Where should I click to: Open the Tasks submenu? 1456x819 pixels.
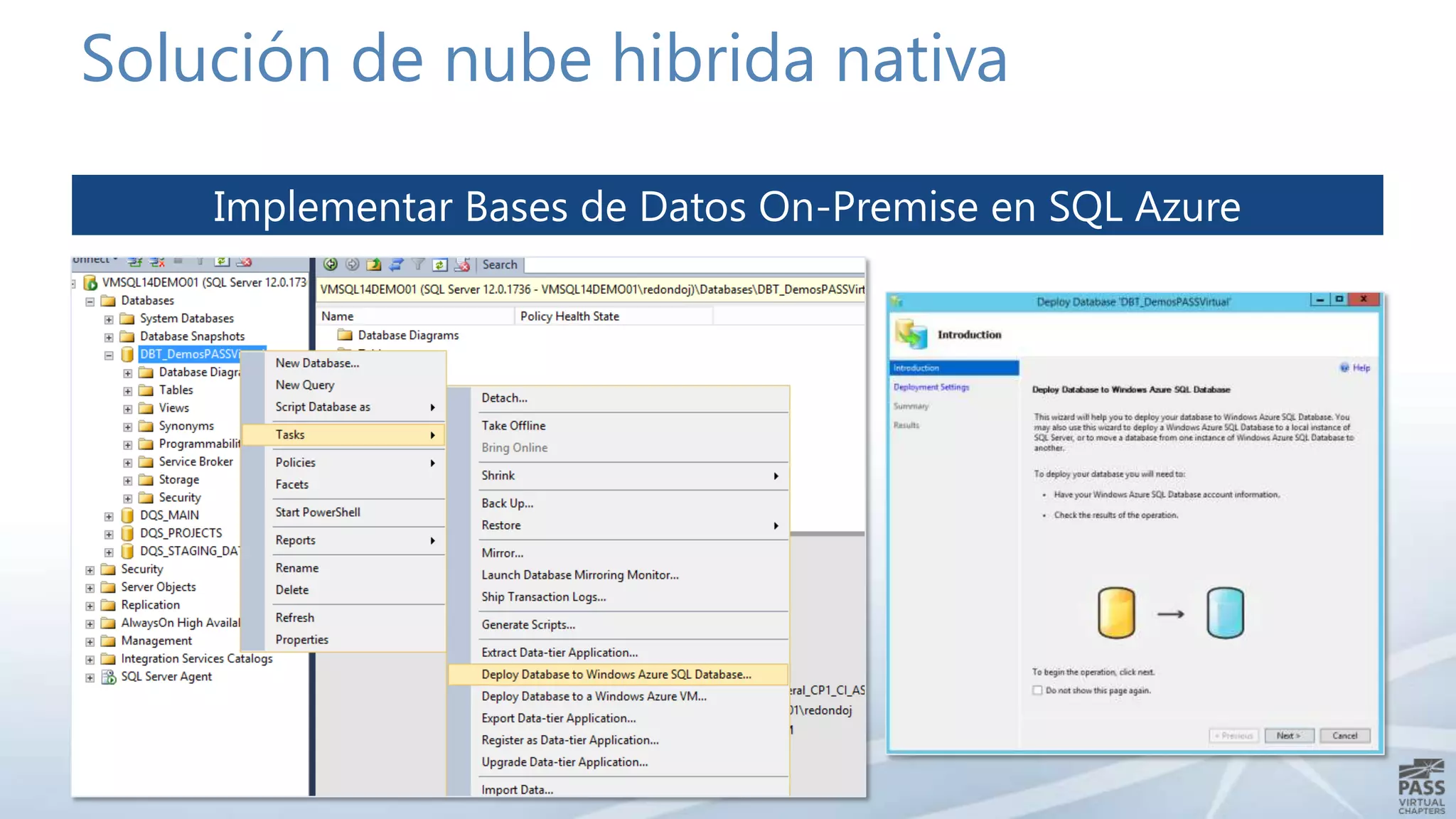pos(344,434)
